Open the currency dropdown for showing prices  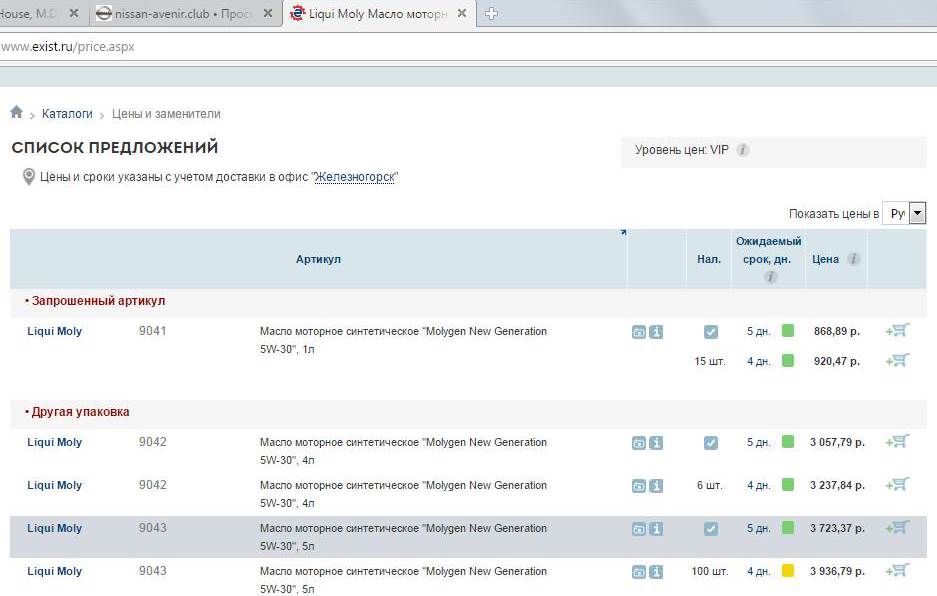[917, 213]
